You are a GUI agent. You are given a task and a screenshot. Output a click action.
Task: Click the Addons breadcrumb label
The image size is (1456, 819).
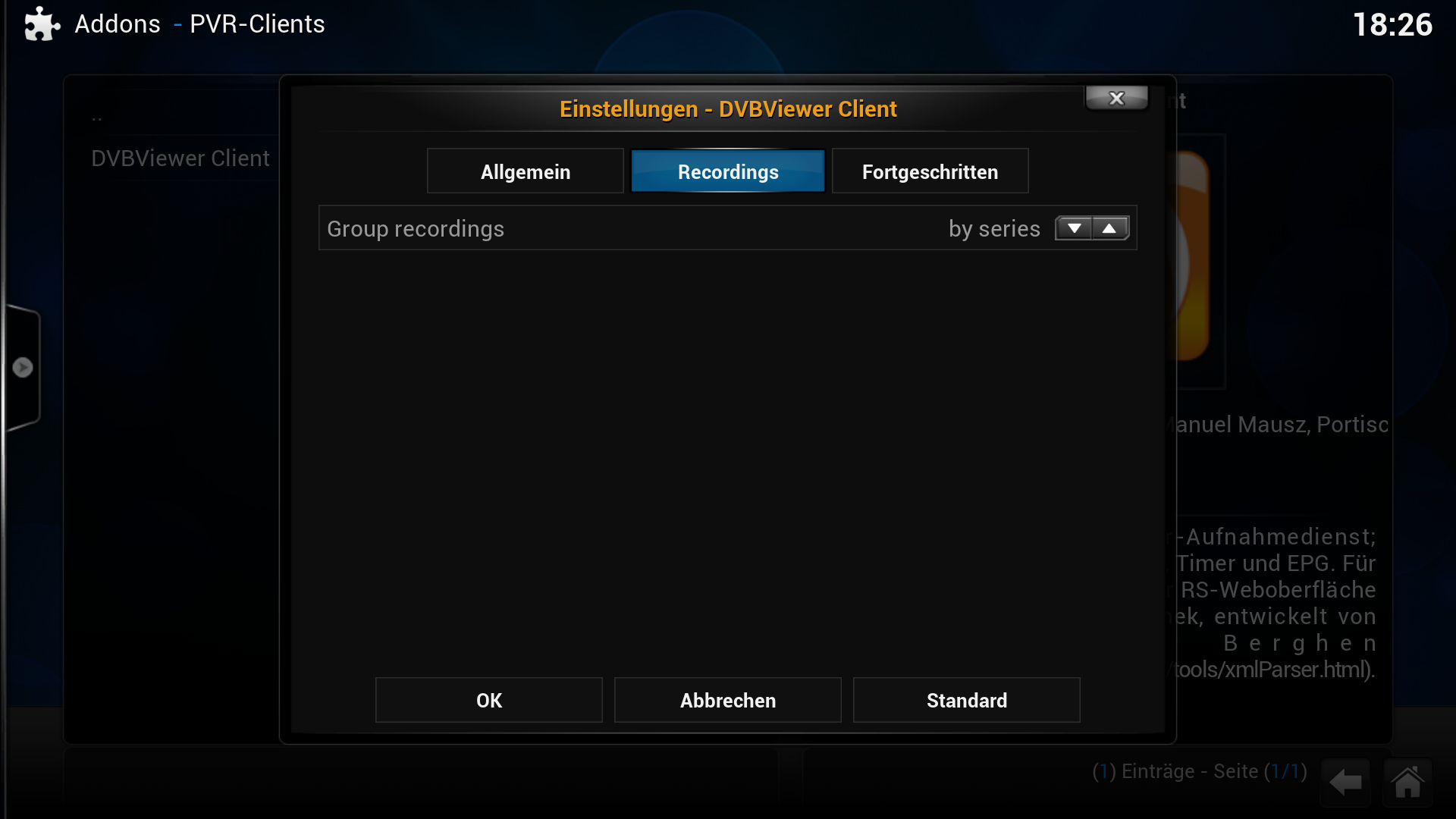[x=118, y=24]
